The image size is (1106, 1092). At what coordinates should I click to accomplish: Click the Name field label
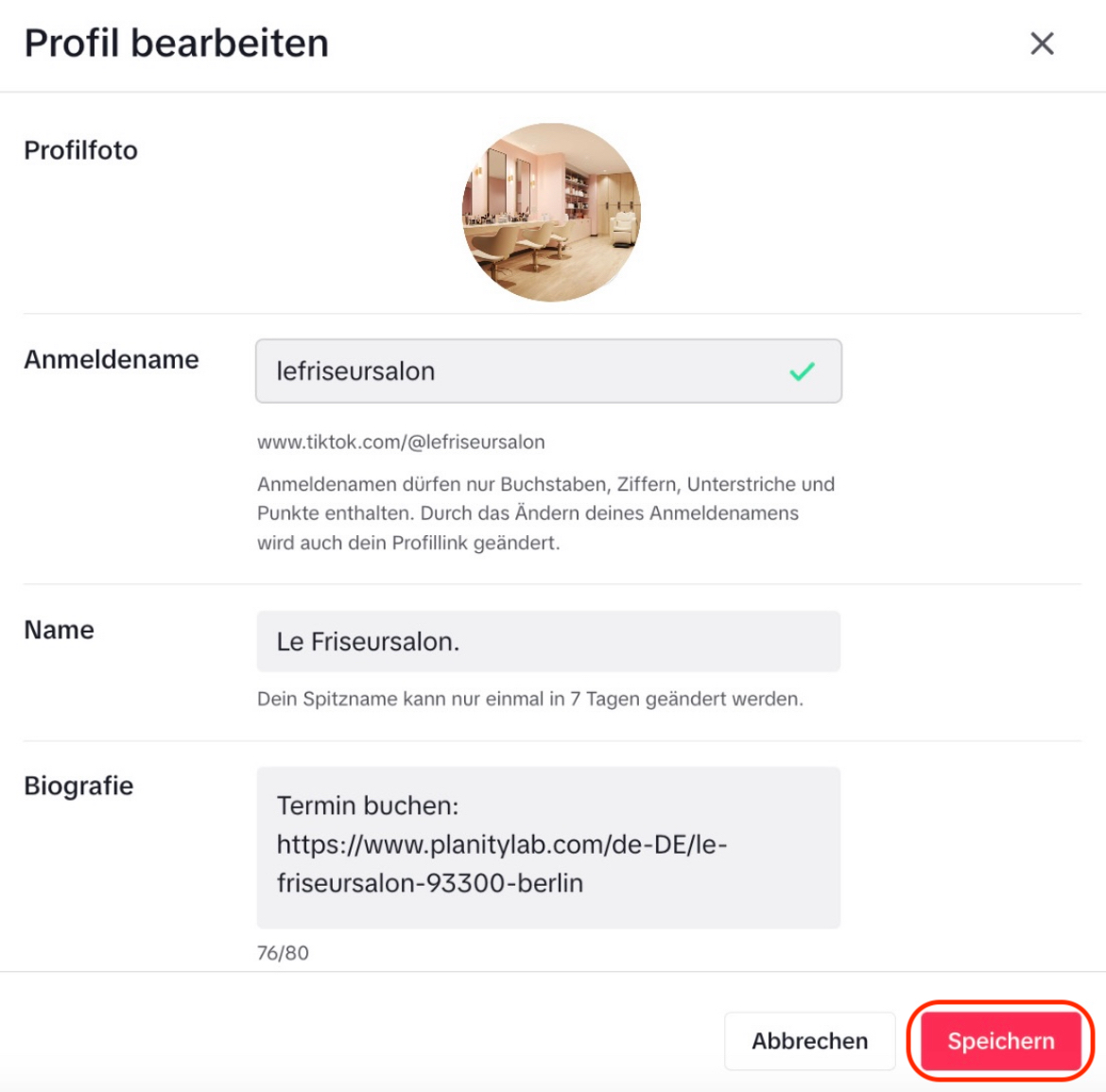coord(59,630)
